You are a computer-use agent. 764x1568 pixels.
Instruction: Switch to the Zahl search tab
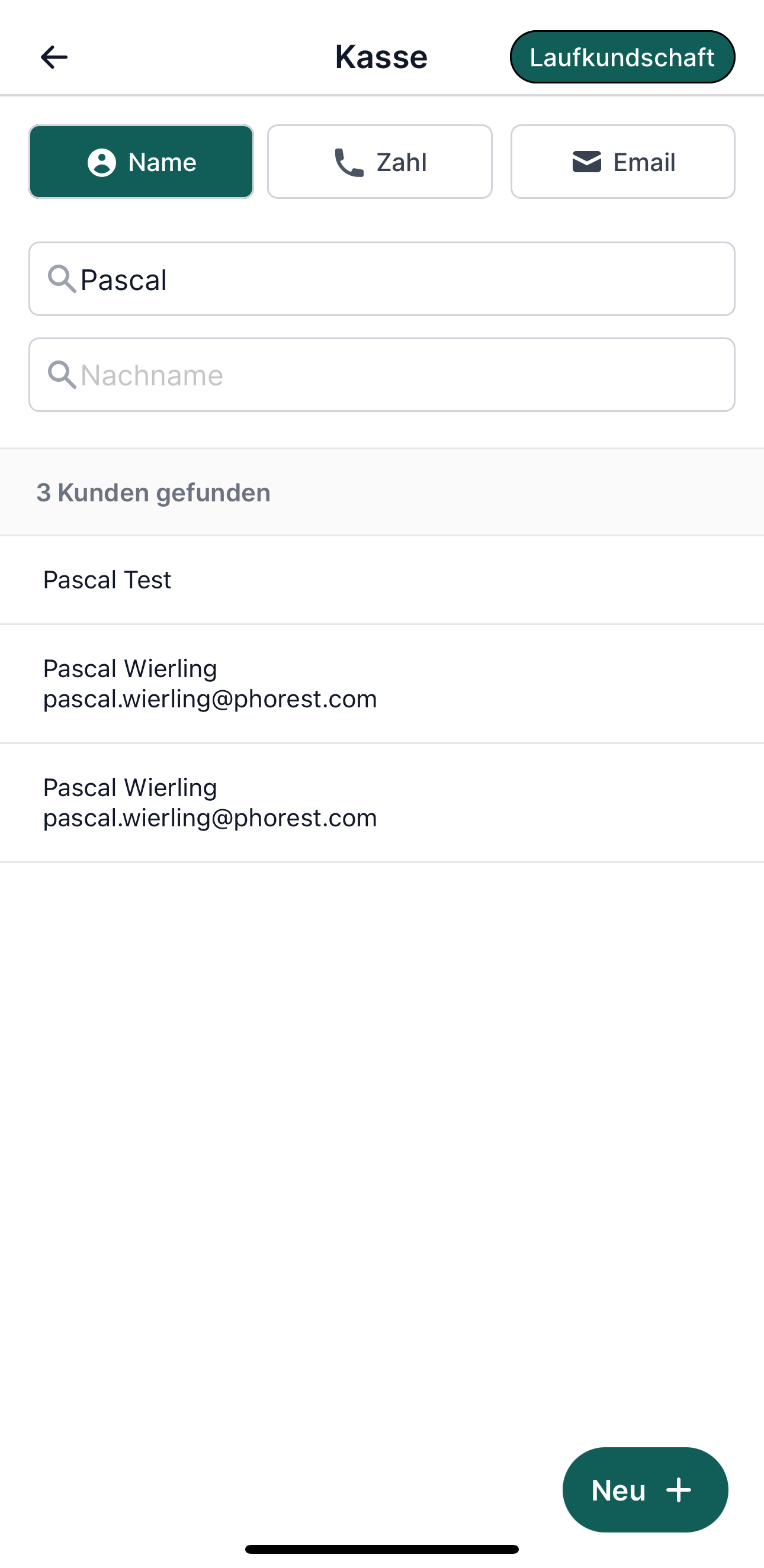[x=380, y=162]
